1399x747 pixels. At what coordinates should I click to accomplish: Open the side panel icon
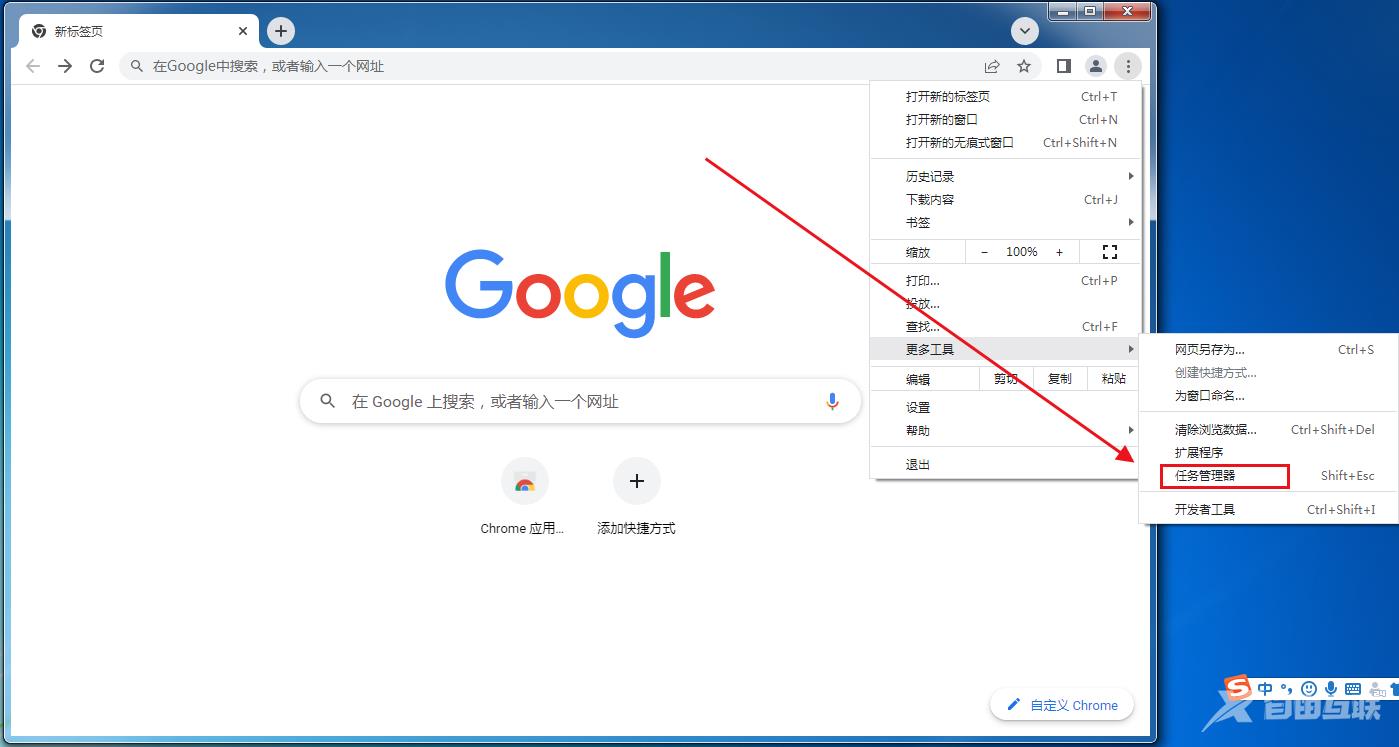coord(1064,66)
